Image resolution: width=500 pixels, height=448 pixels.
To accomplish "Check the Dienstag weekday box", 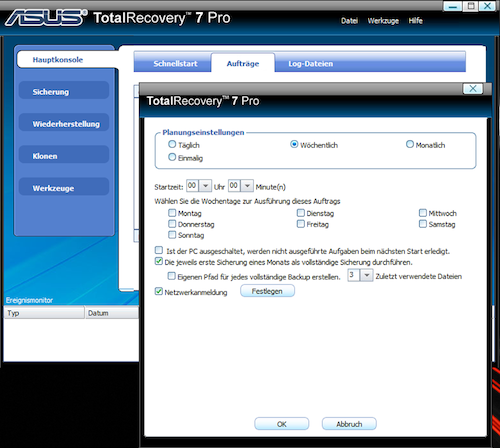I will point(301,213).
